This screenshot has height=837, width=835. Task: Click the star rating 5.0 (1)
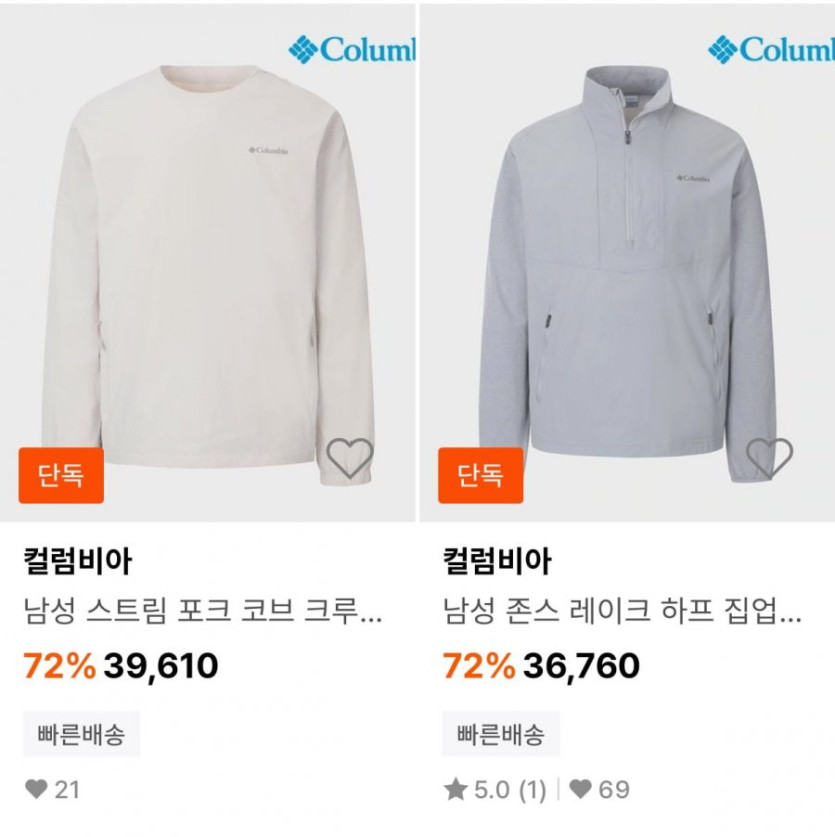point(495,789)
